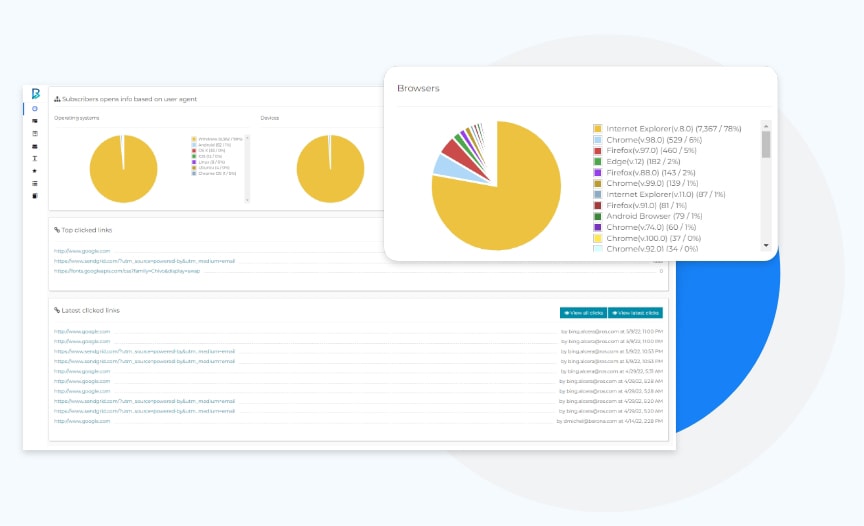This screenshot has height=526, width=864.
Task: Open the circle dashboard icon in sidebar
Action: [x=35, y=109]
